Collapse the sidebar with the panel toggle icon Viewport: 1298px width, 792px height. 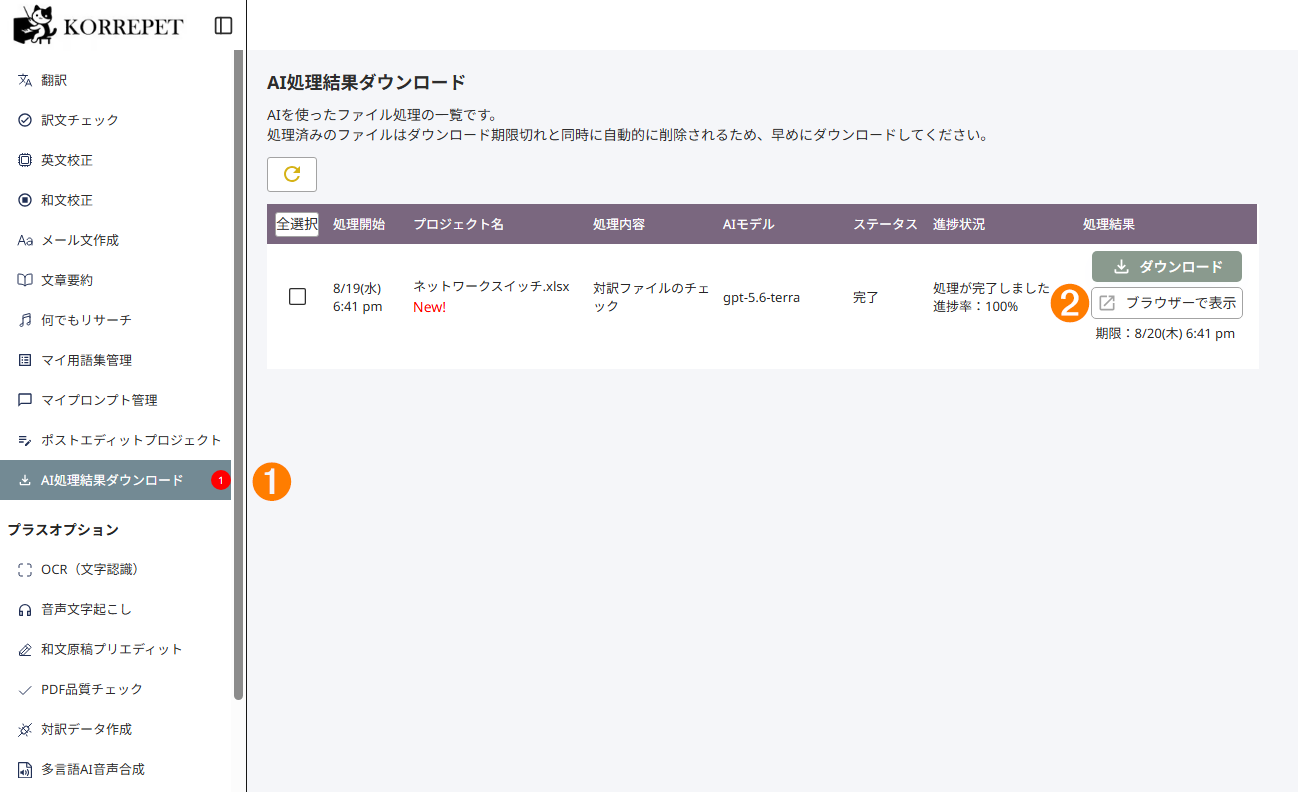[224, 25]
